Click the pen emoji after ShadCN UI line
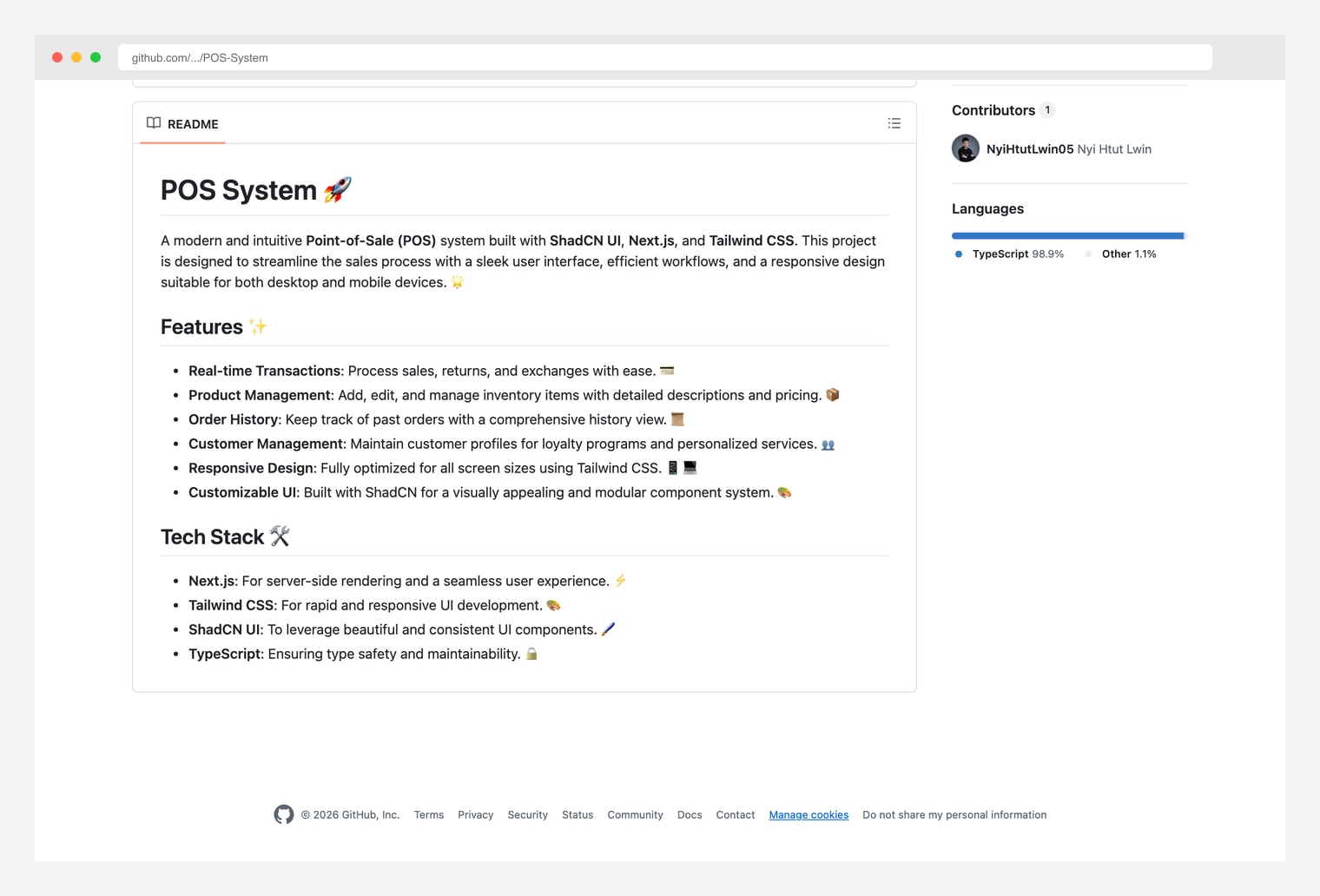Screen dimensions: 1320x896 609,629
